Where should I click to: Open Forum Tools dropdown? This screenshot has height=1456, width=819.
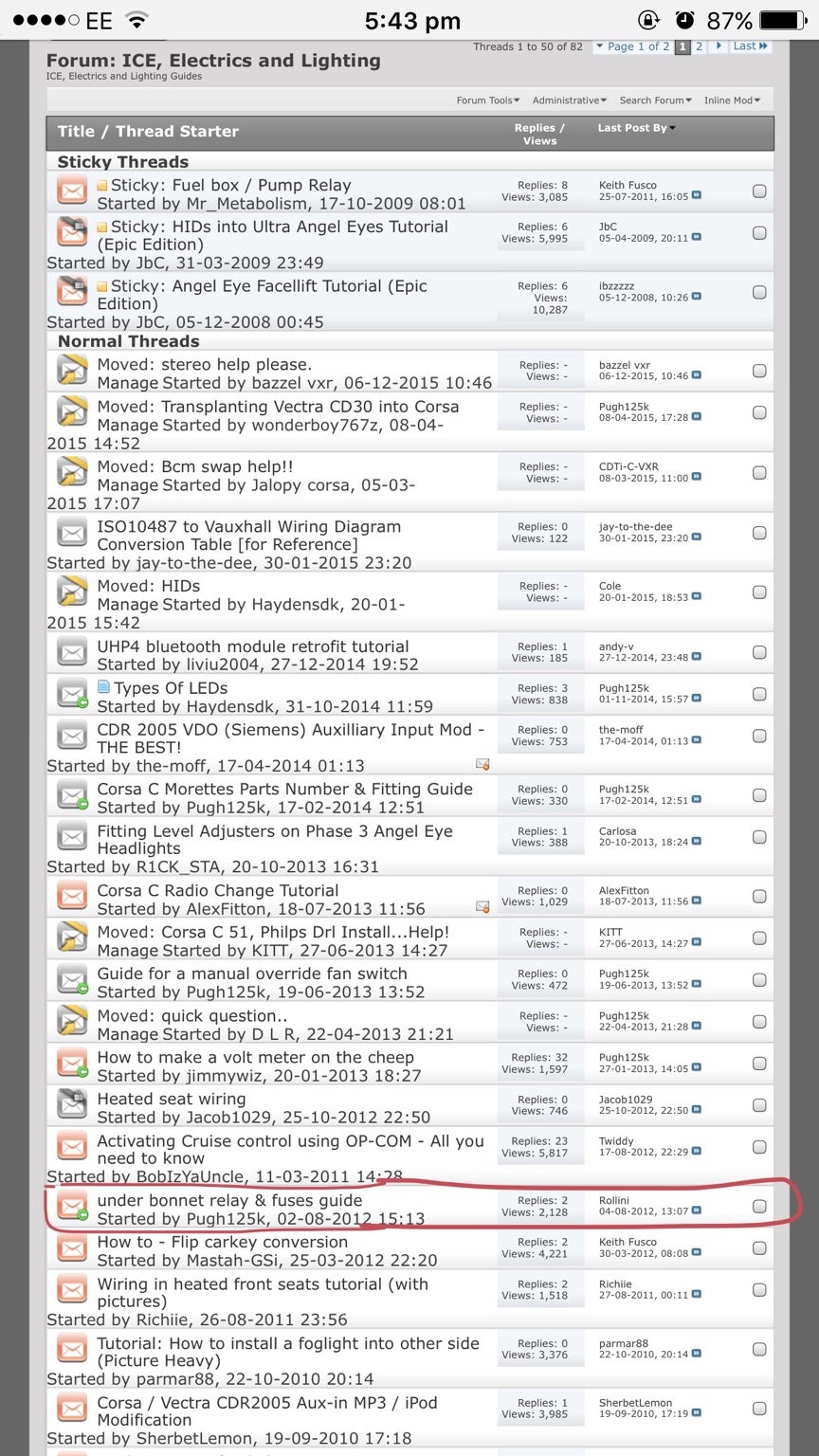487,100
